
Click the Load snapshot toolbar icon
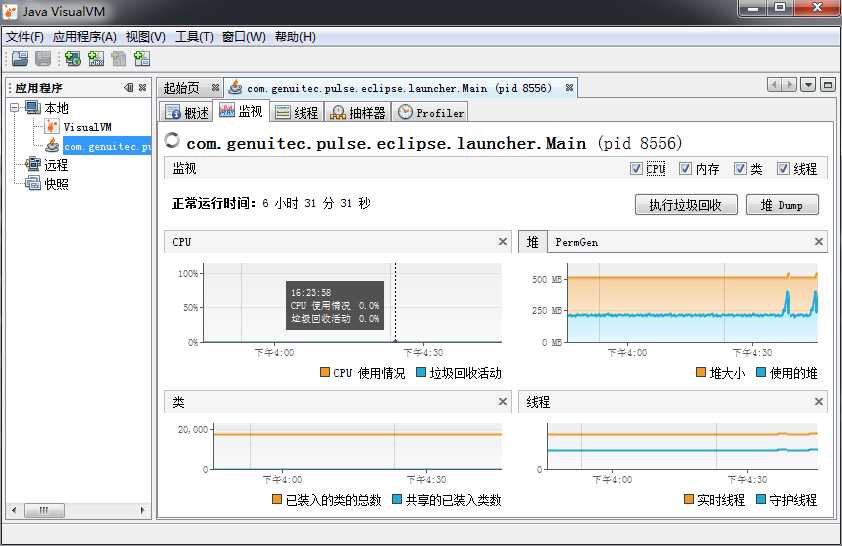(20, 59)
